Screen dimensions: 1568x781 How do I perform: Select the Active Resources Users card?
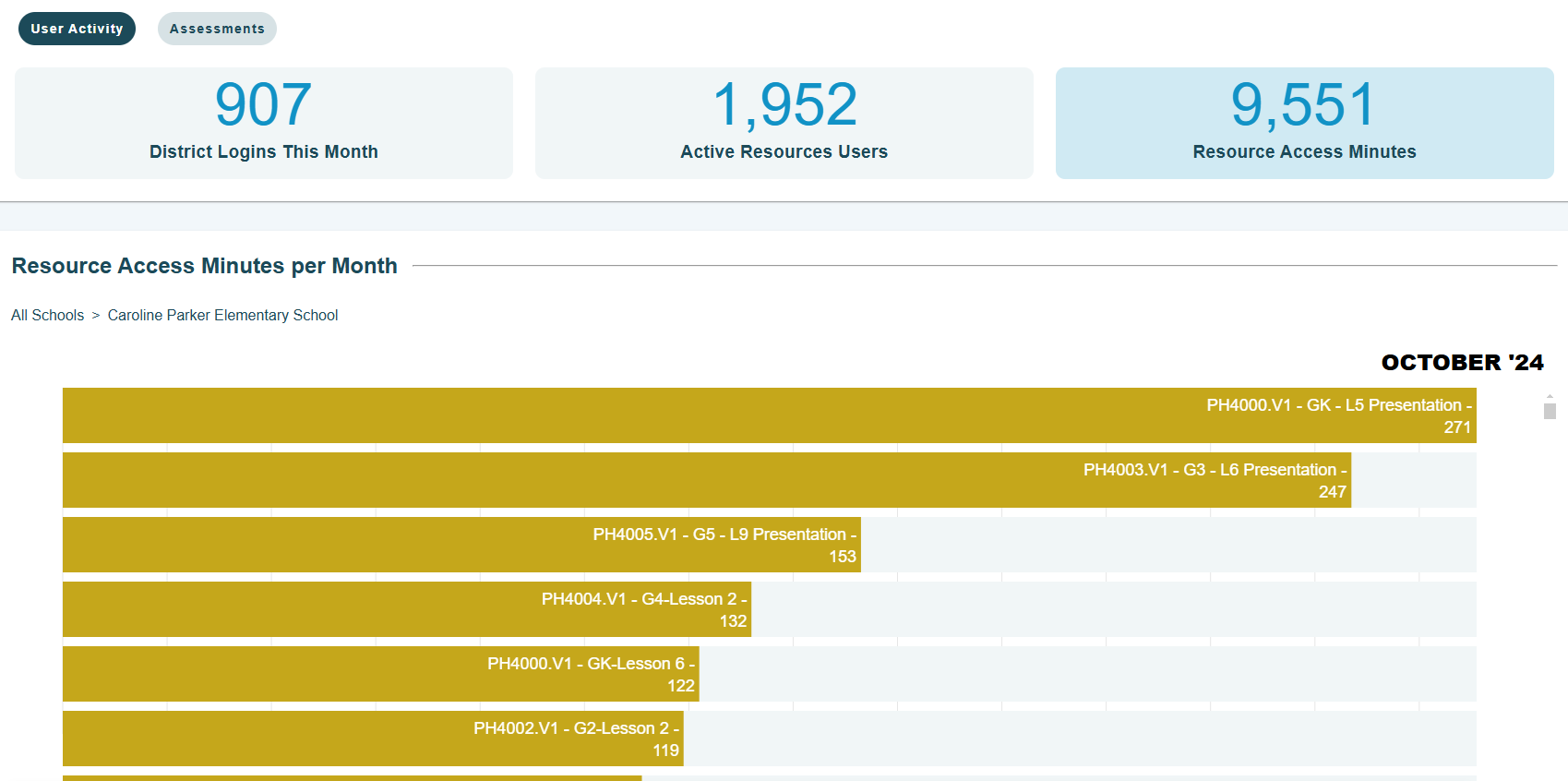click(784, 123)
